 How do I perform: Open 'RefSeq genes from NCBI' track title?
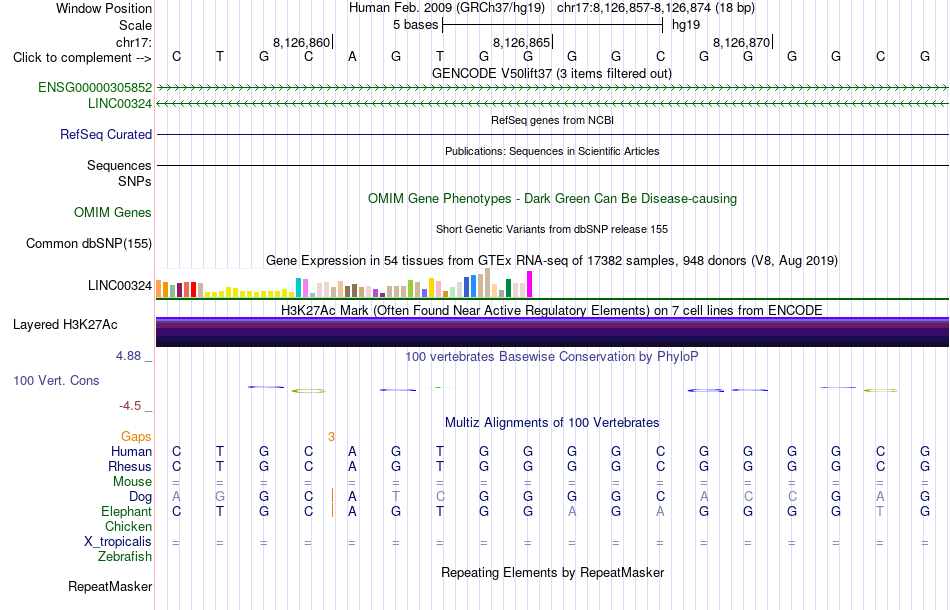pos(552,120)
